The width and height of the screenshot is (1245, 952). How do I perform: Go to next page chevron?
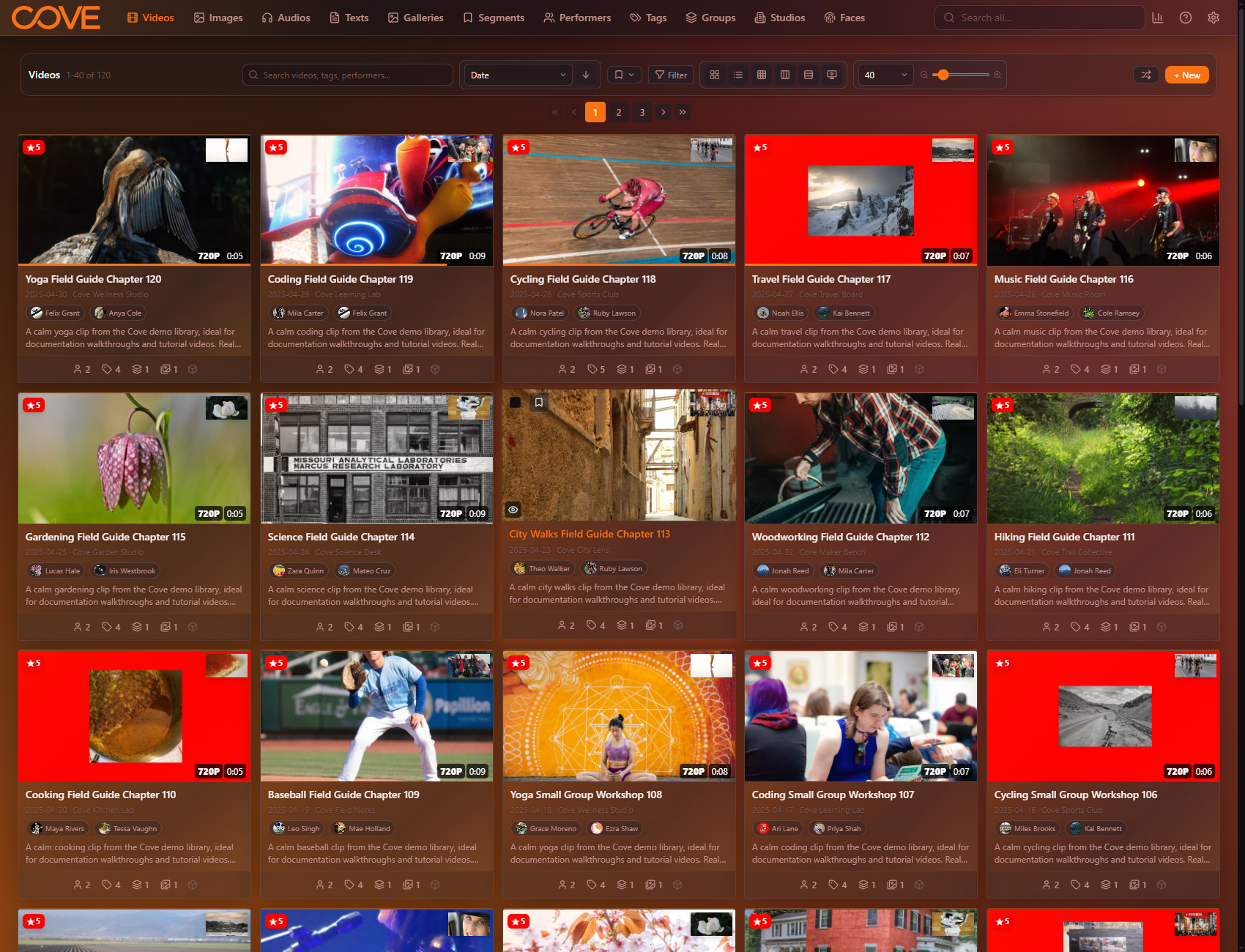tap(663, 112)
